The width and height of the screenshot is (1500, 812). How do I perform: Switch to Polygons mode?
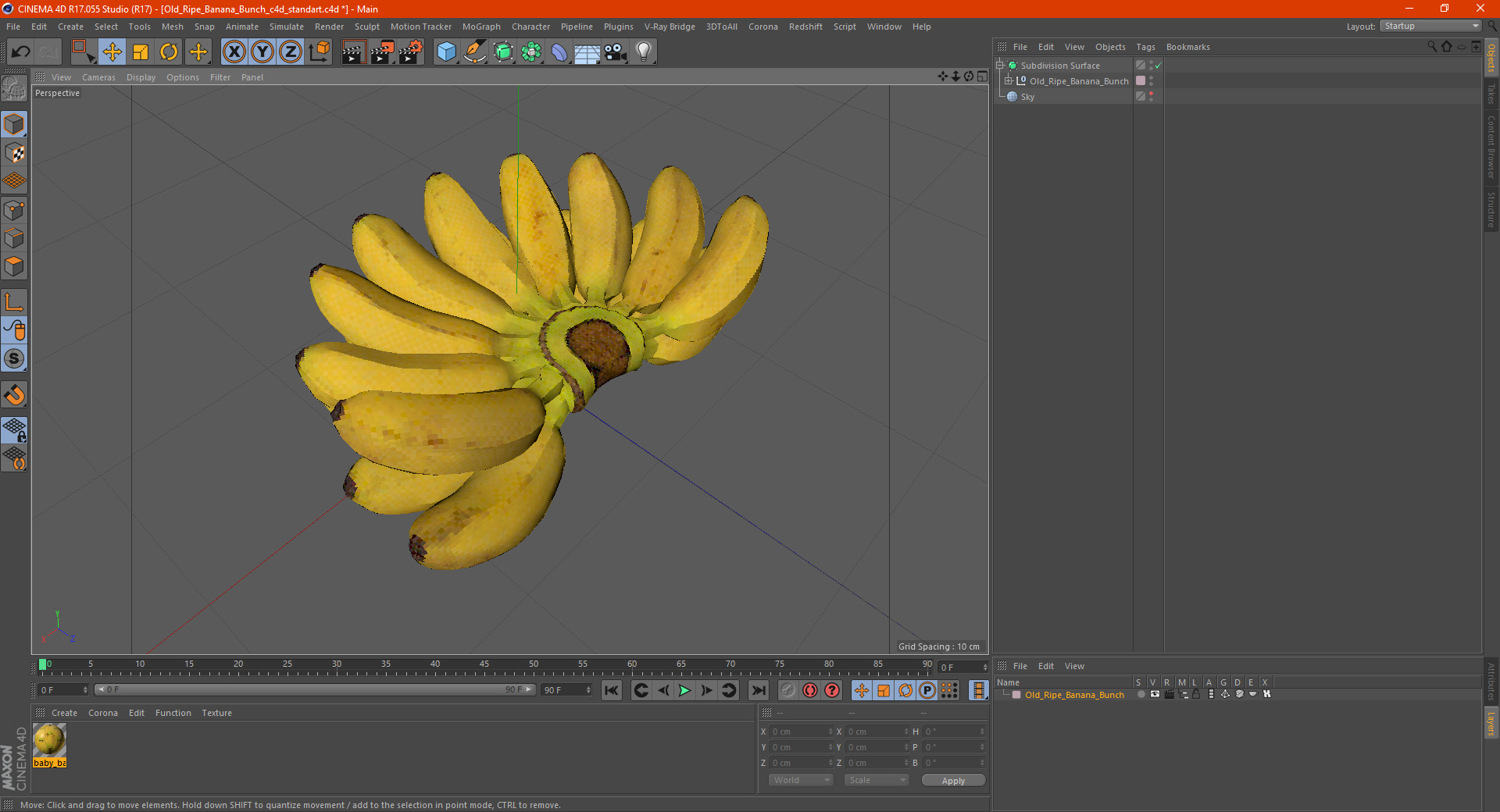(x=14, y=266)
